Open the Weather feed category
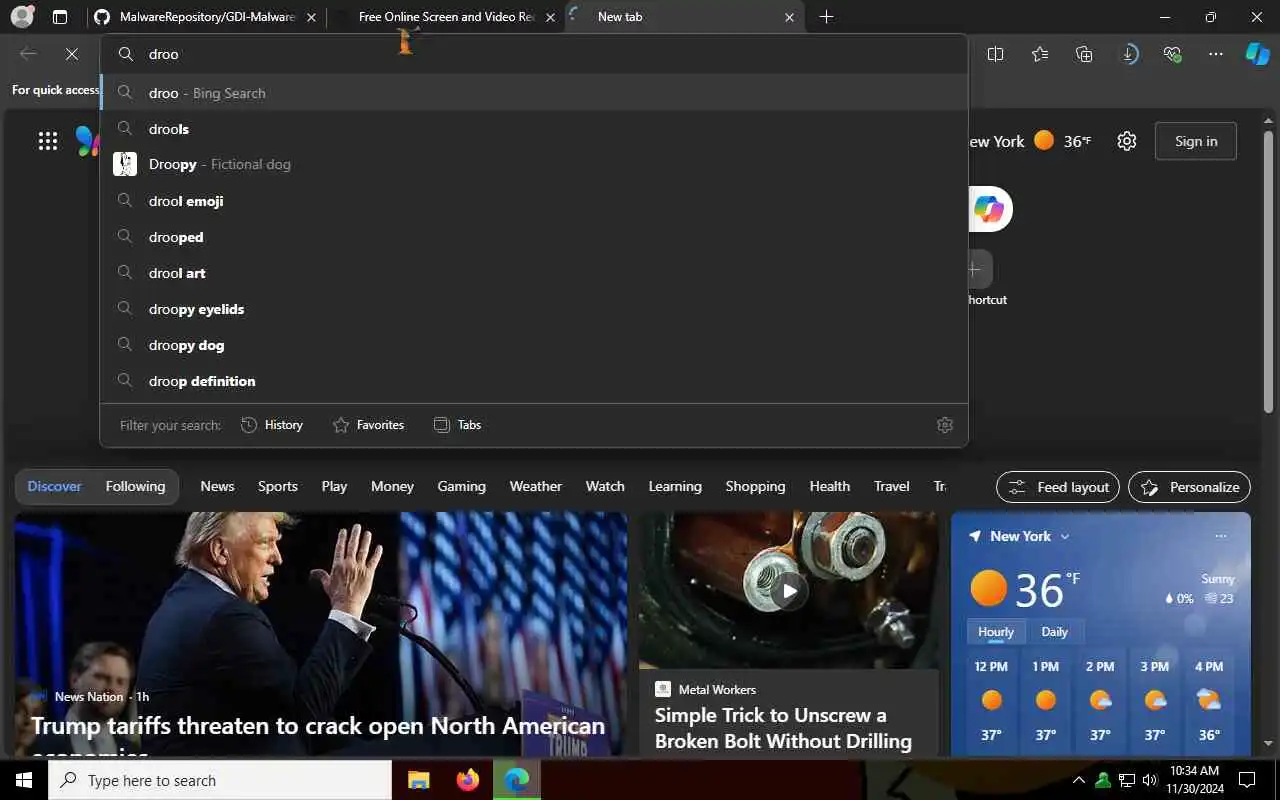1280x800 pixels. pyautogui.click(x=536, y=486)
